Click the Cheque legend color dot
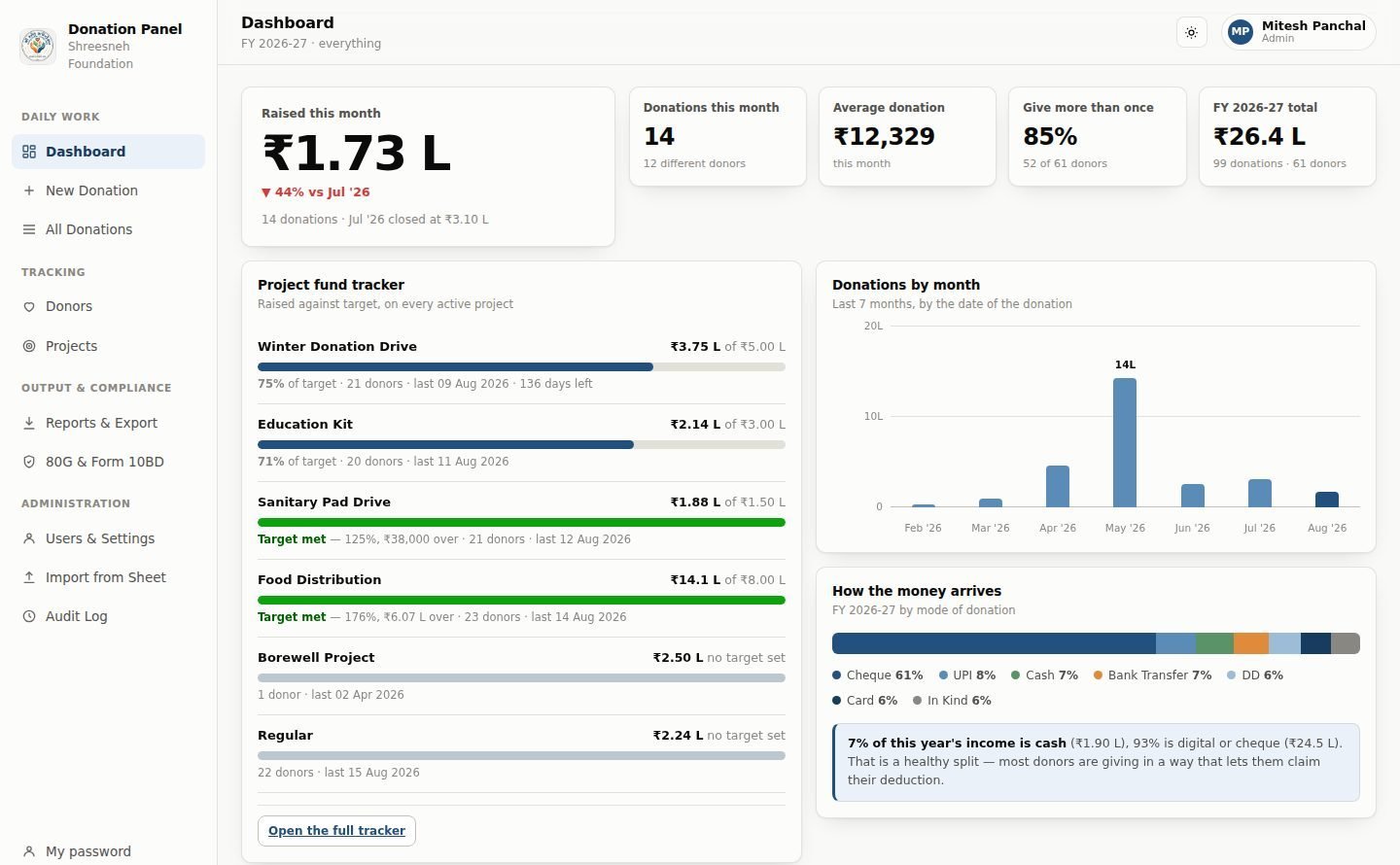This screenshot has width=1400, height=865. point(837,675)
